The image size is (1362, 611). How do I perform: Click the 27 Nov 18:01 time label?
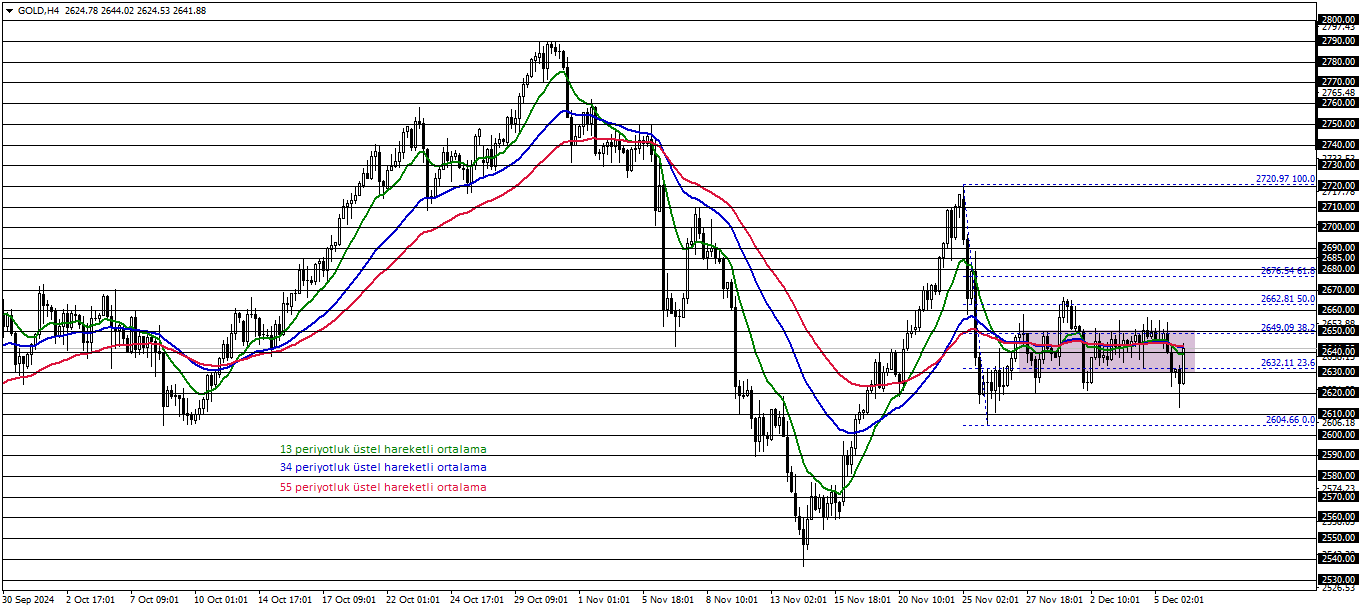click(1053, 600)
